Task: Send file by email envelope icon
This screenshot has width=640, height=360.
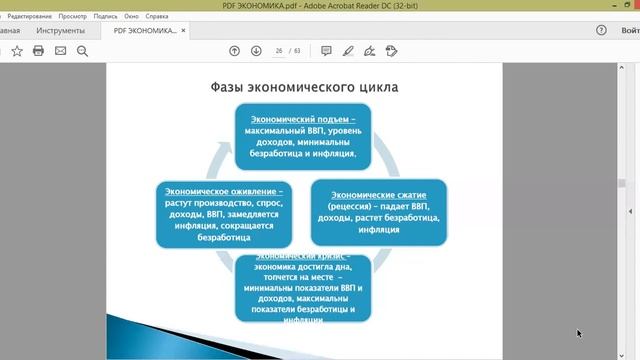Action: pyautogui.click(x=60, y=51)
